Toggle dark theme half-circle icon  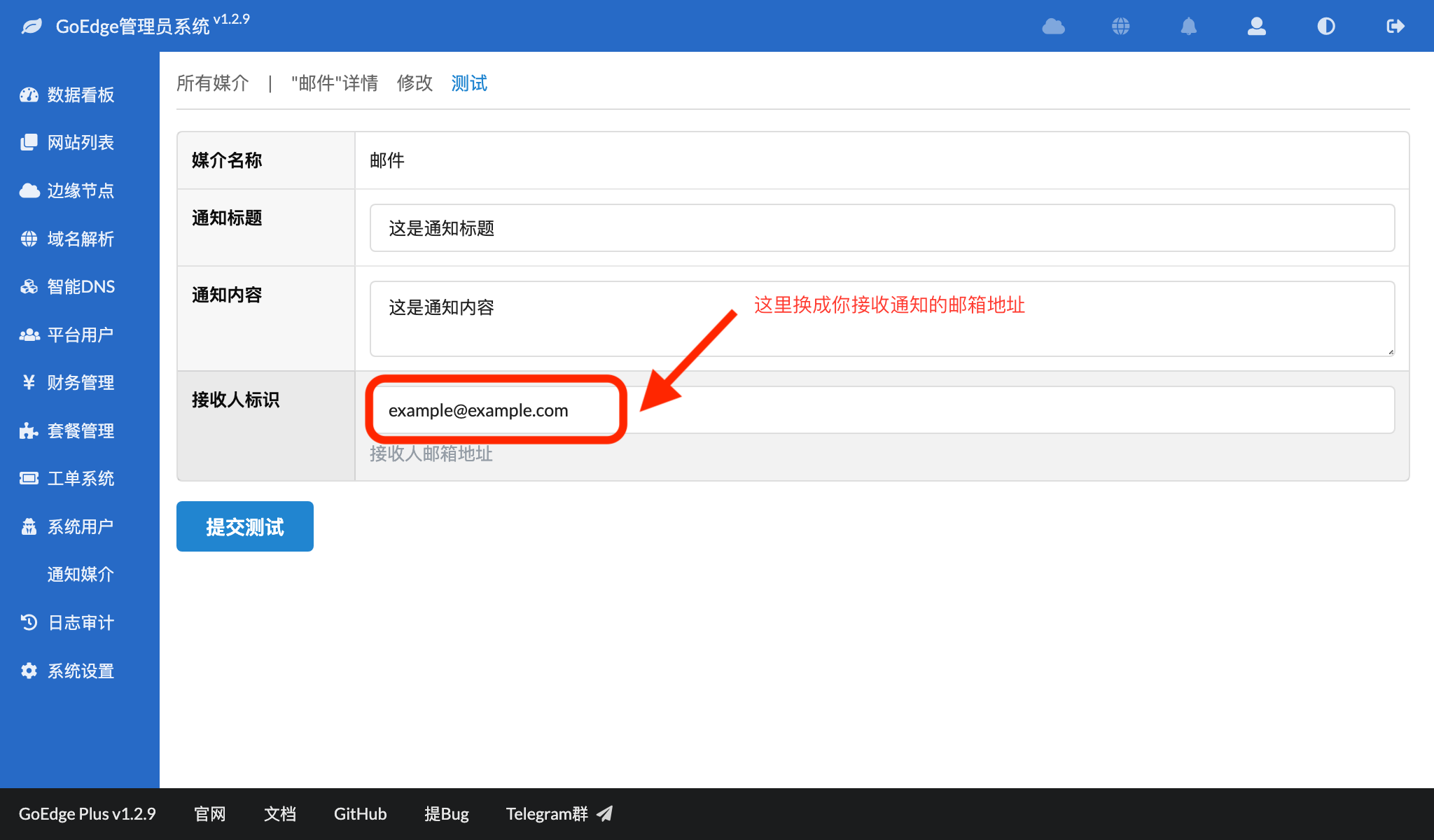point(1326,27)
